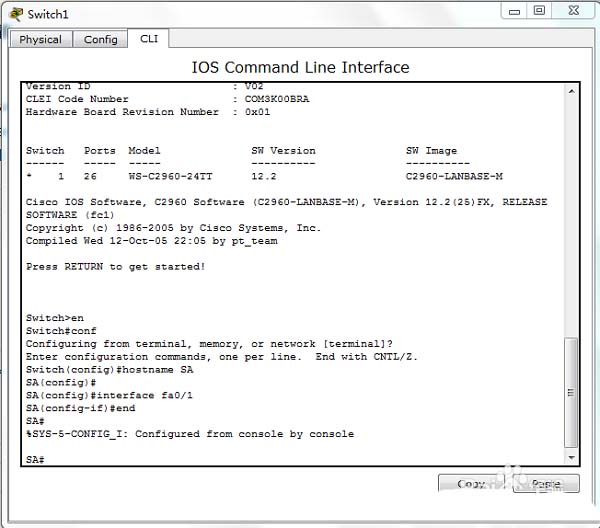Click the 'Compiled Wed 12-Oct-05' line
The width and height of the screenshot is (600, 528).
tap(152, 241)
